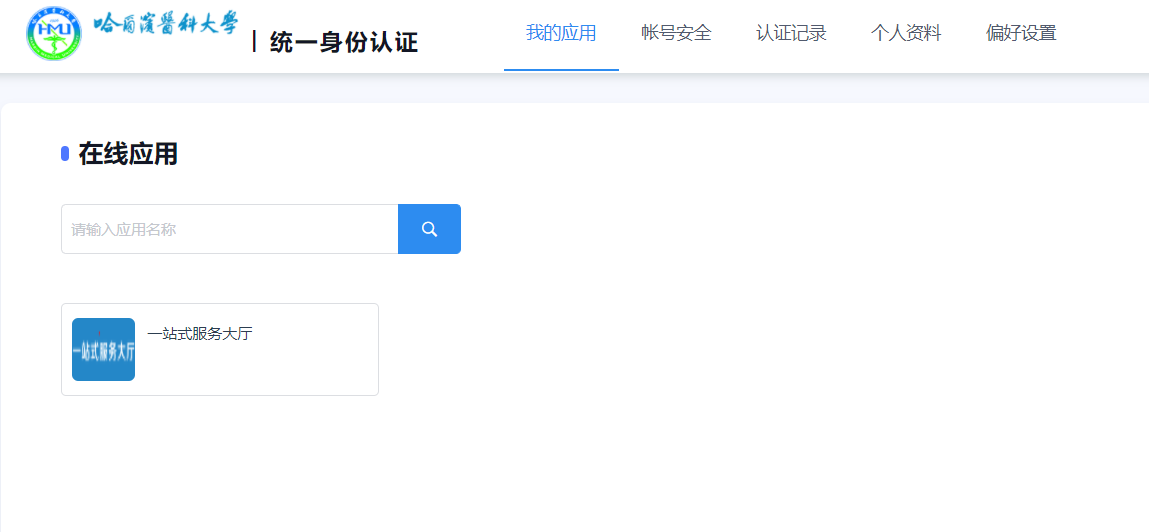Click the 统一身份认证 page title

[343, 42]
